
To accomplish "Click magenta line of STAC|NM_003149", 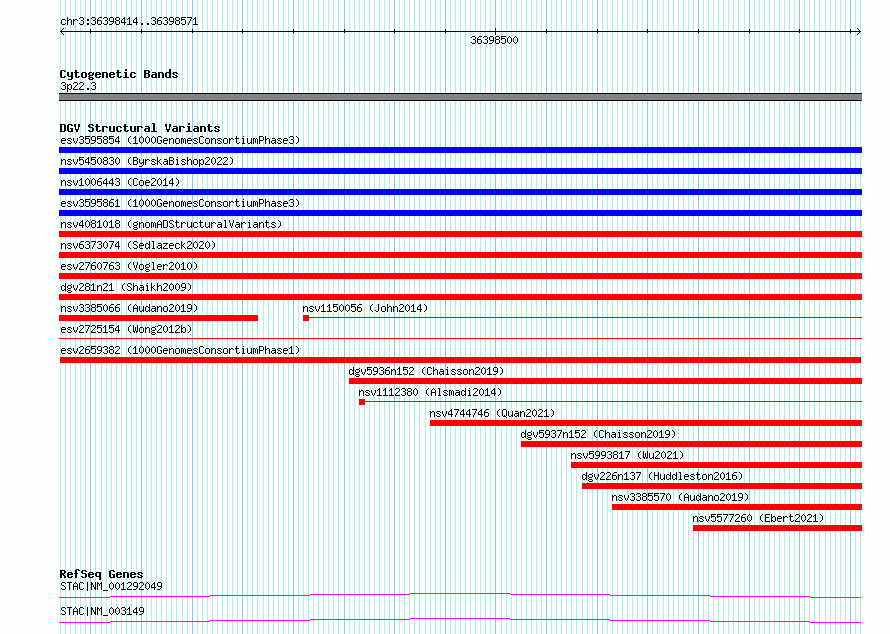I will (460, 620).
